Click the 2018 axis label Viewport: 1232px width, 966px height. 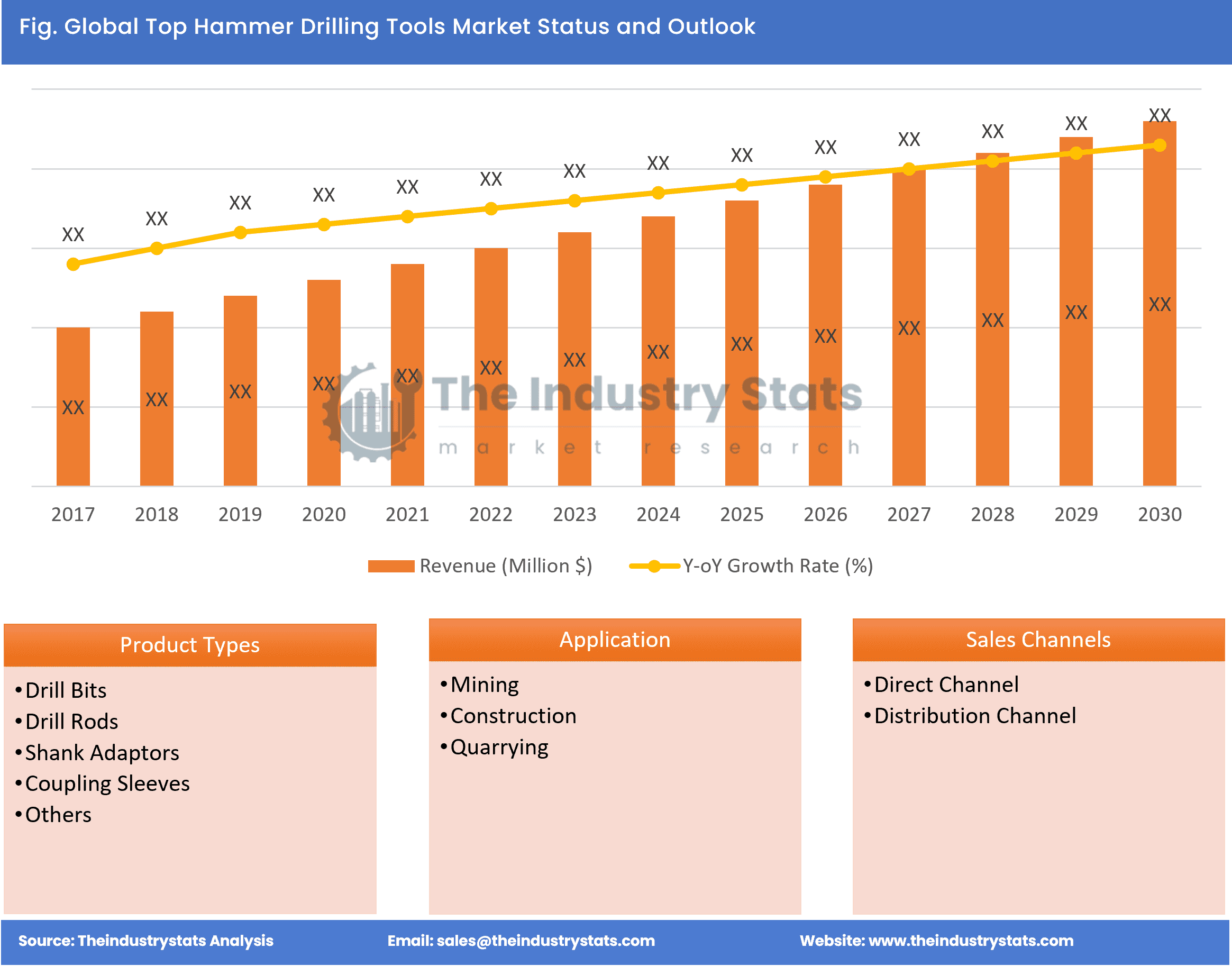157,514
